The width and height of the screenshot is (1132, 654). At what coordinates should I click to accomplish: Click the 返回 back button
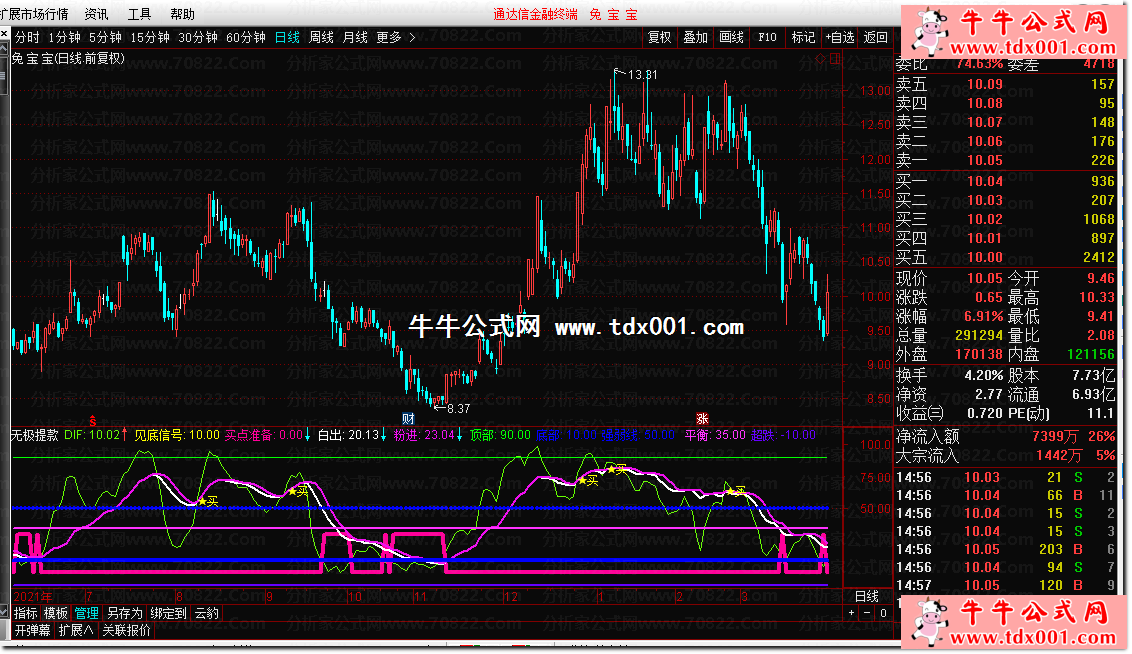click(x=876, y=37)
